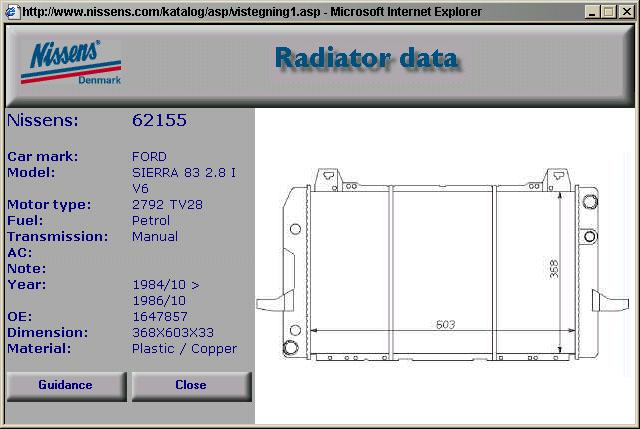This screenshot has width=640, height=429.
Task: Click the 603 width measurement in drawing
Action: click(x=445, y=325)
